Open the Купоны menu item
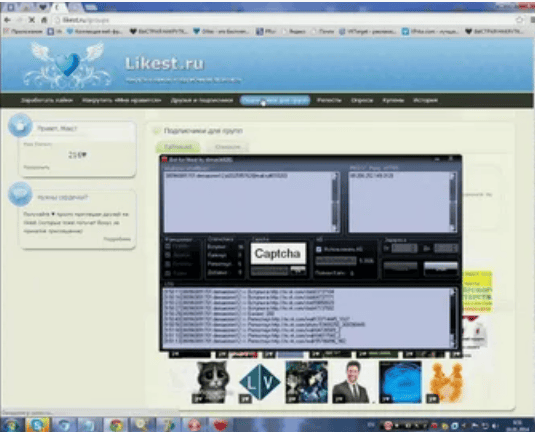The width and height of the screenshot is (535, 432). [393, 100]
